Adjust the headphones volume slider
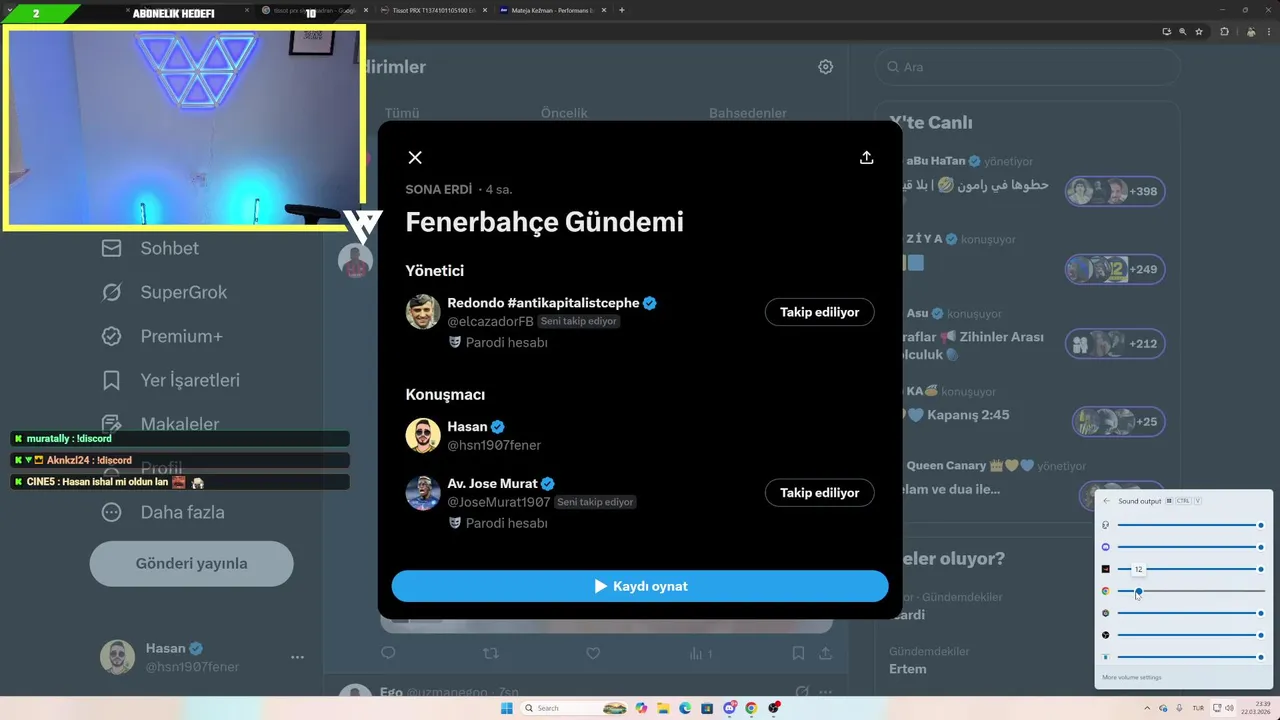1280x720 pixels. 1190,525
